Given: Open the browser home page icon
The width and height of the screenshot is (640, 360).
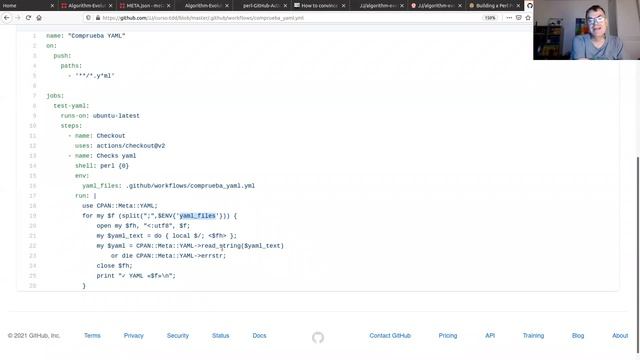Looking at the screenshot, I should click(x=39, y=18).
